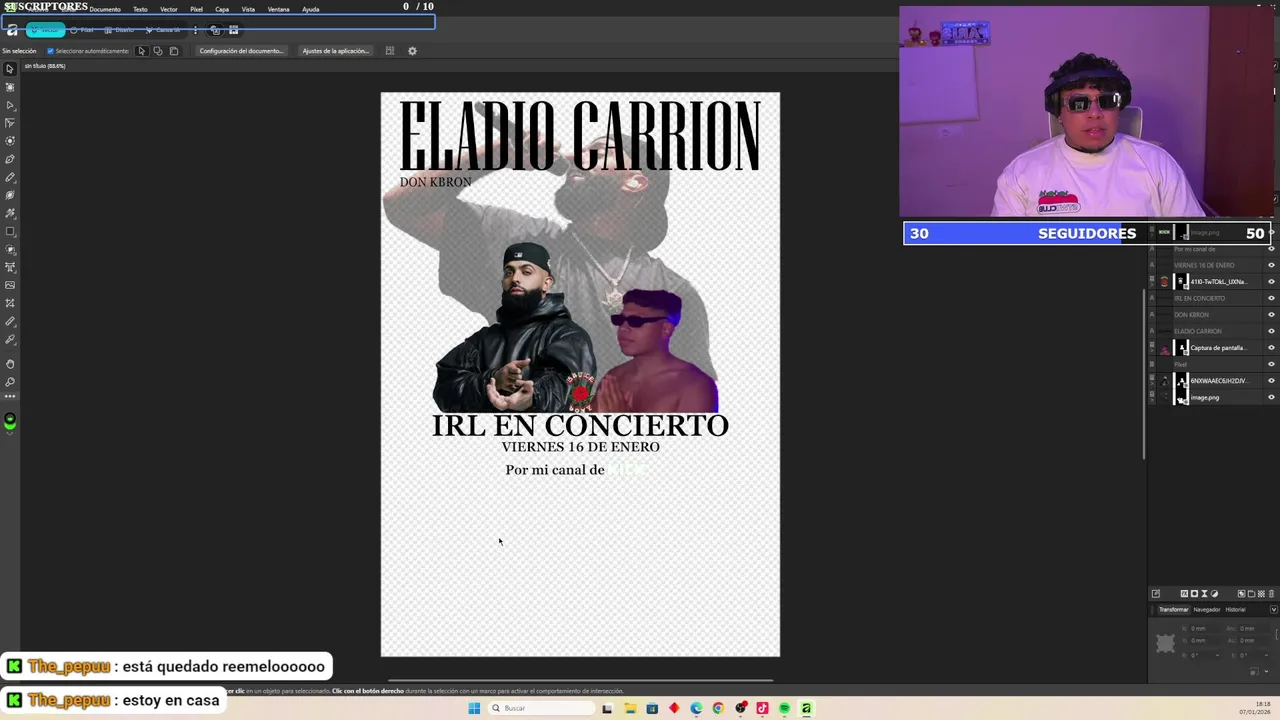Expand the 4110-TwTOkL layer chevron
This screenshot has width=1280, height=720.
click(x=1151, y=285)
